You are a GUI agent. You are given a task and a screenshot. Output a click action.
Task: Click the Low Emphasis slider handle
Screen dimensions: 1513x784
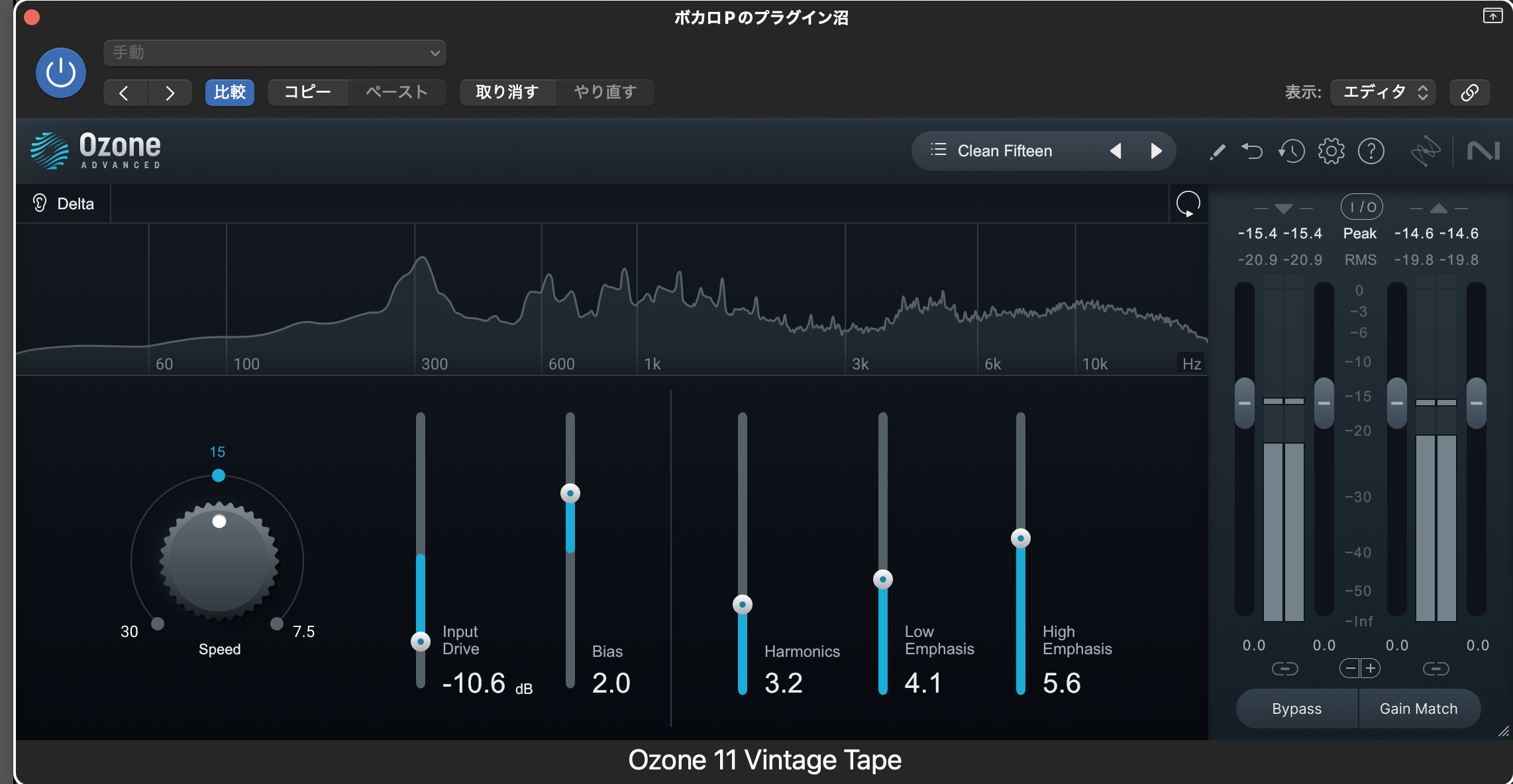click(883, 579)
